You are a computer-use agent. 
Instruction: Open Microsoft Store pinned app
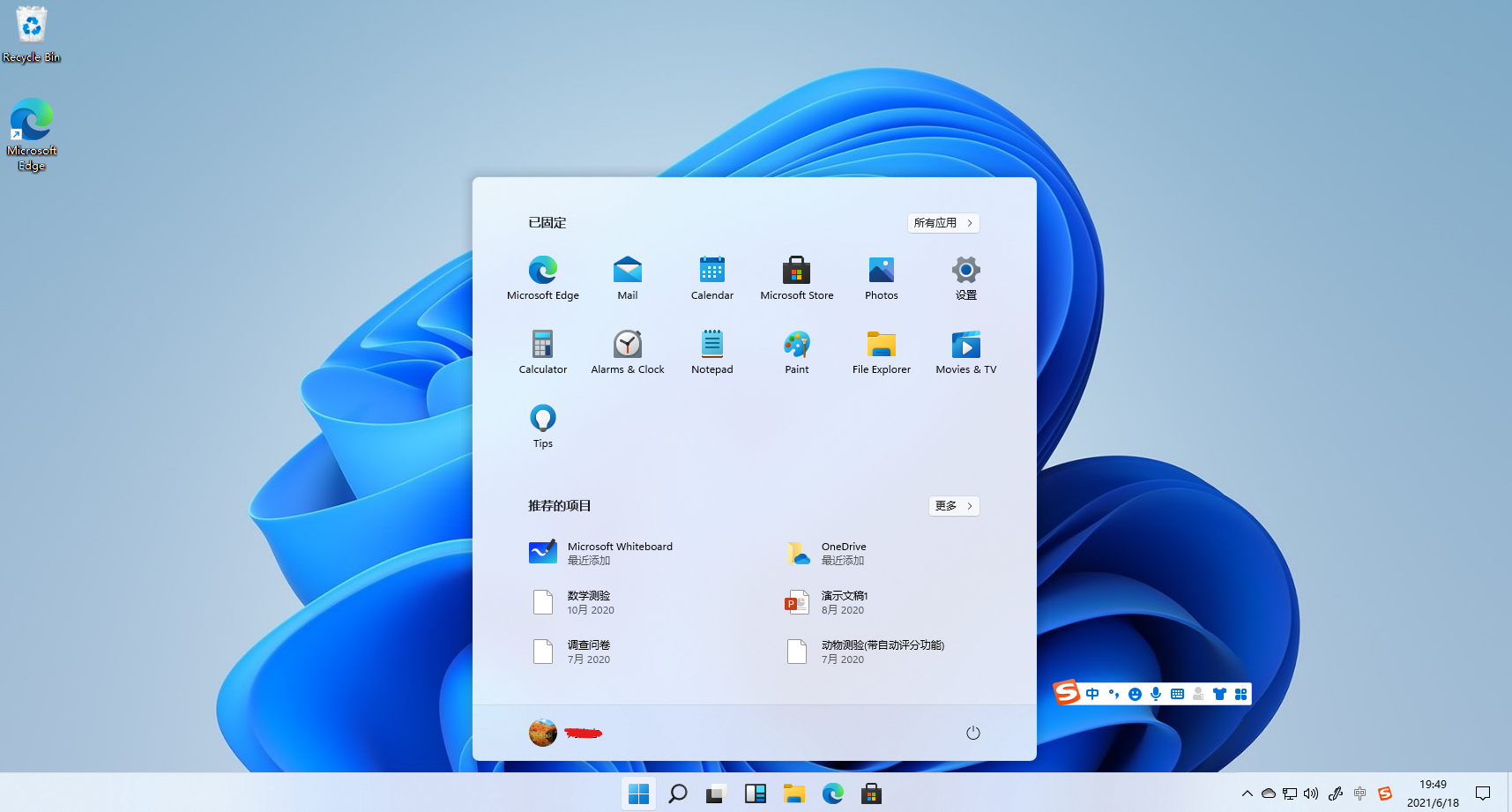click(796, 278)
